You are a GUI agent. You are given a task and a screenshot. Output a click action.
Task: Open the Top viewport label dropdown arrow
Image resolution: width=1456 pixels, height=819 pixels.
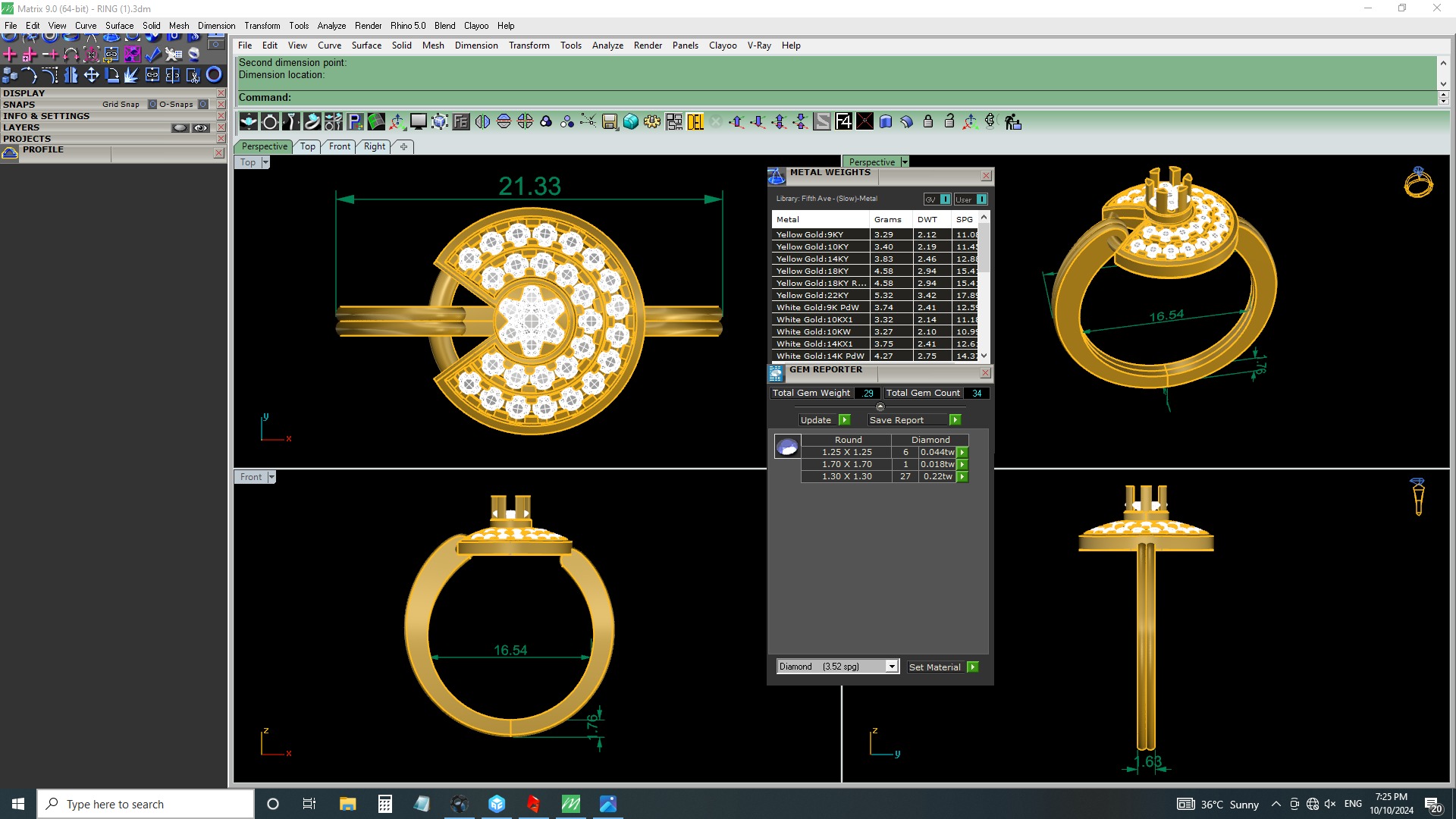click(x=265, y=162)
